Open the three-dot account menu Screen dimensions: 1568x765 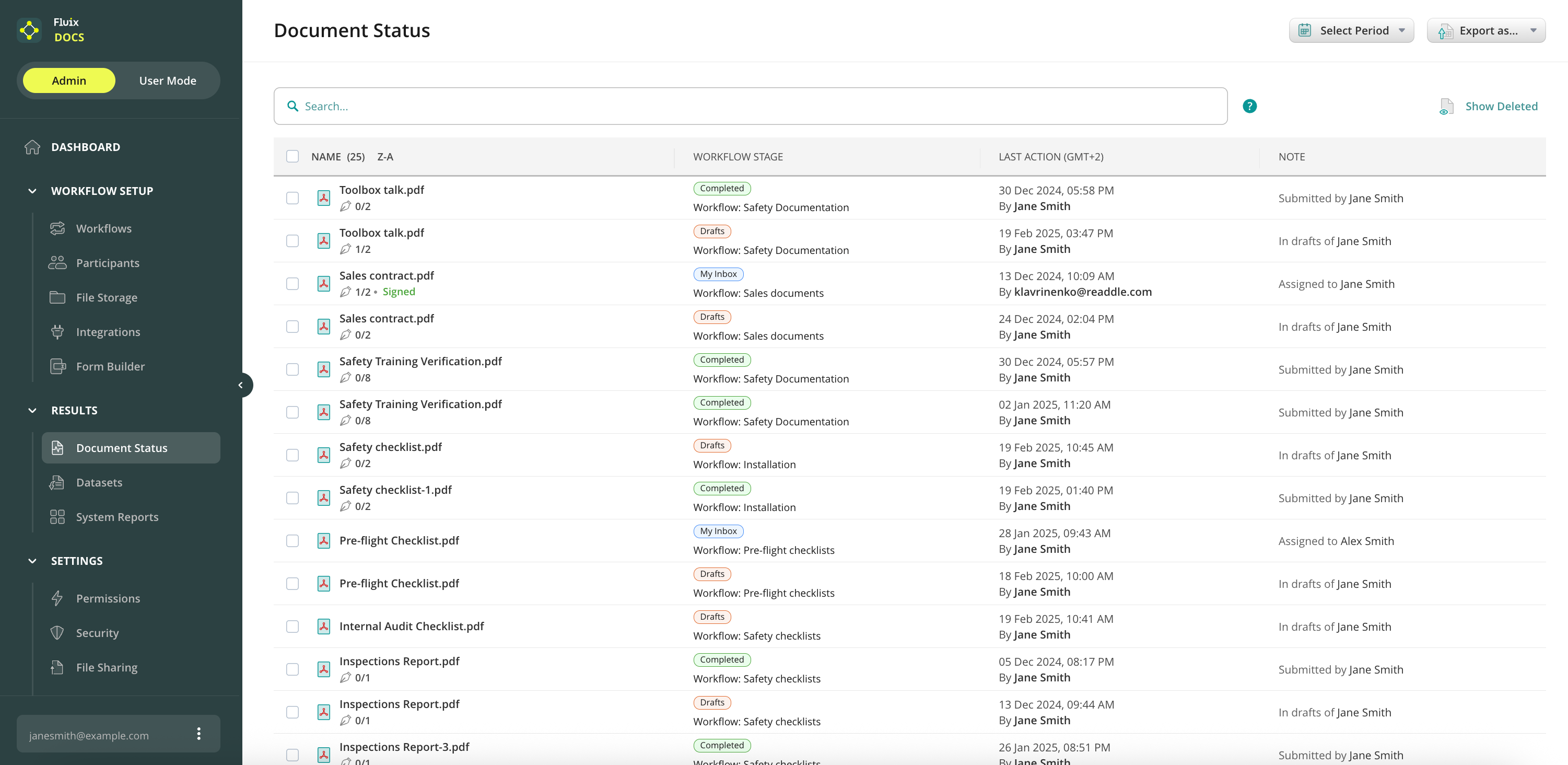(x=198, y=734)
